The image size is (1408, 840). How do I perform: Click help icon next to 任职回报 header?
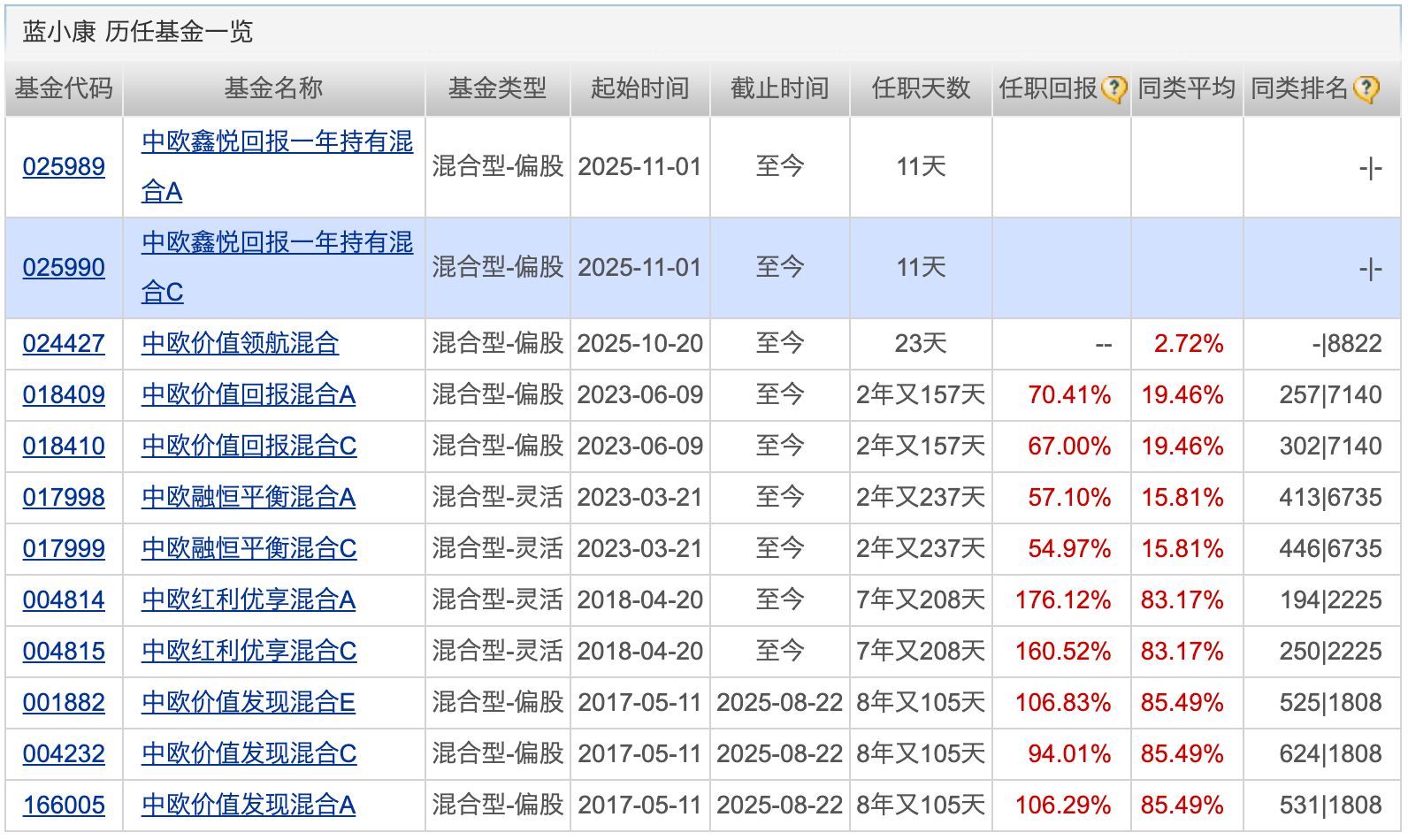[1113, 89]
